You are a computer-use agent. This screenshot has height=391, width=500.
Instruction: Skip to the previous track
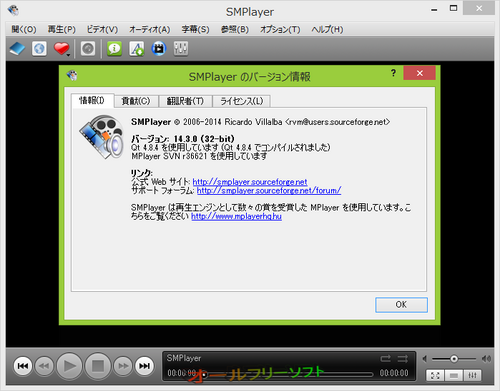click(23, 366)
